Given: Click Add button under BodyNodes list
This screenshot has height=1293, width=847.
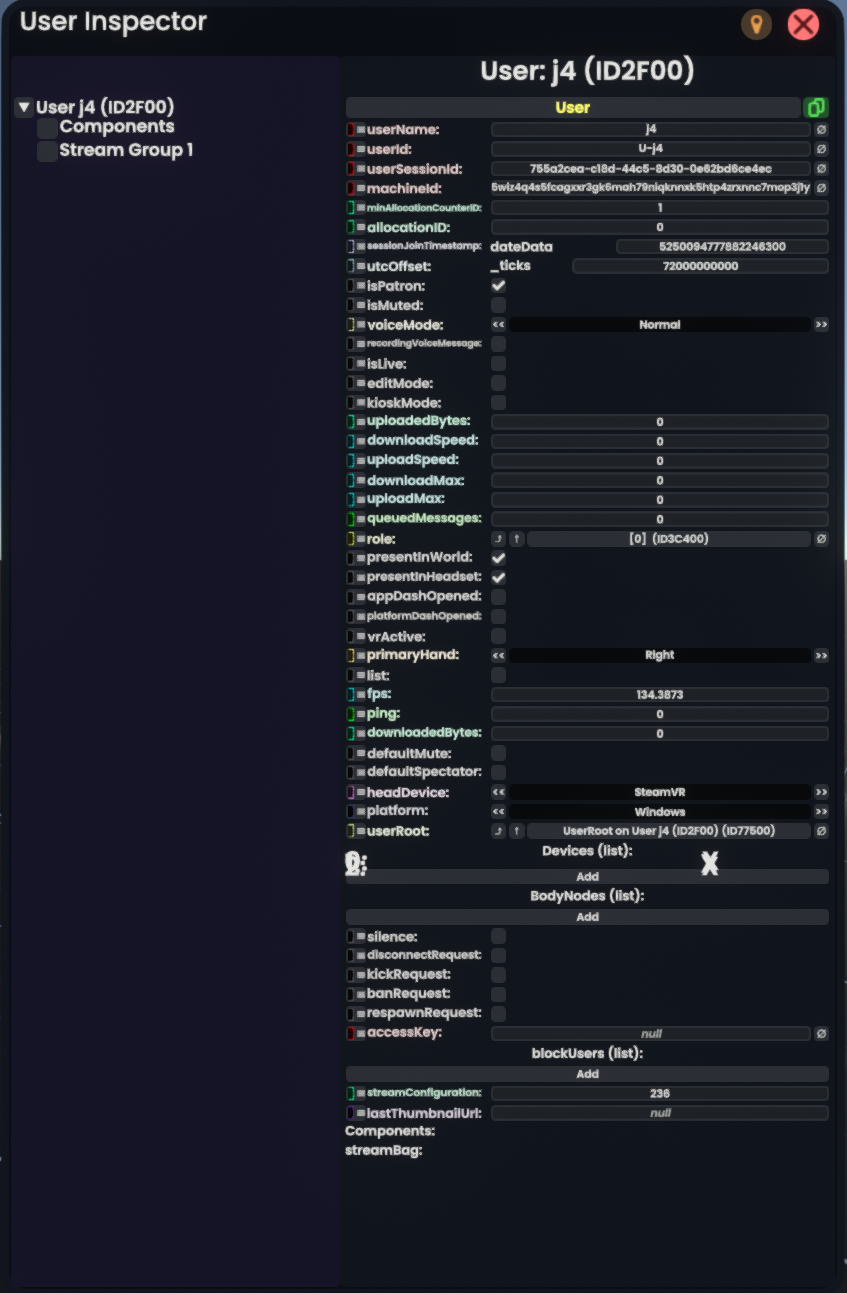Looking at the screenshot, I should coord(587,917).
